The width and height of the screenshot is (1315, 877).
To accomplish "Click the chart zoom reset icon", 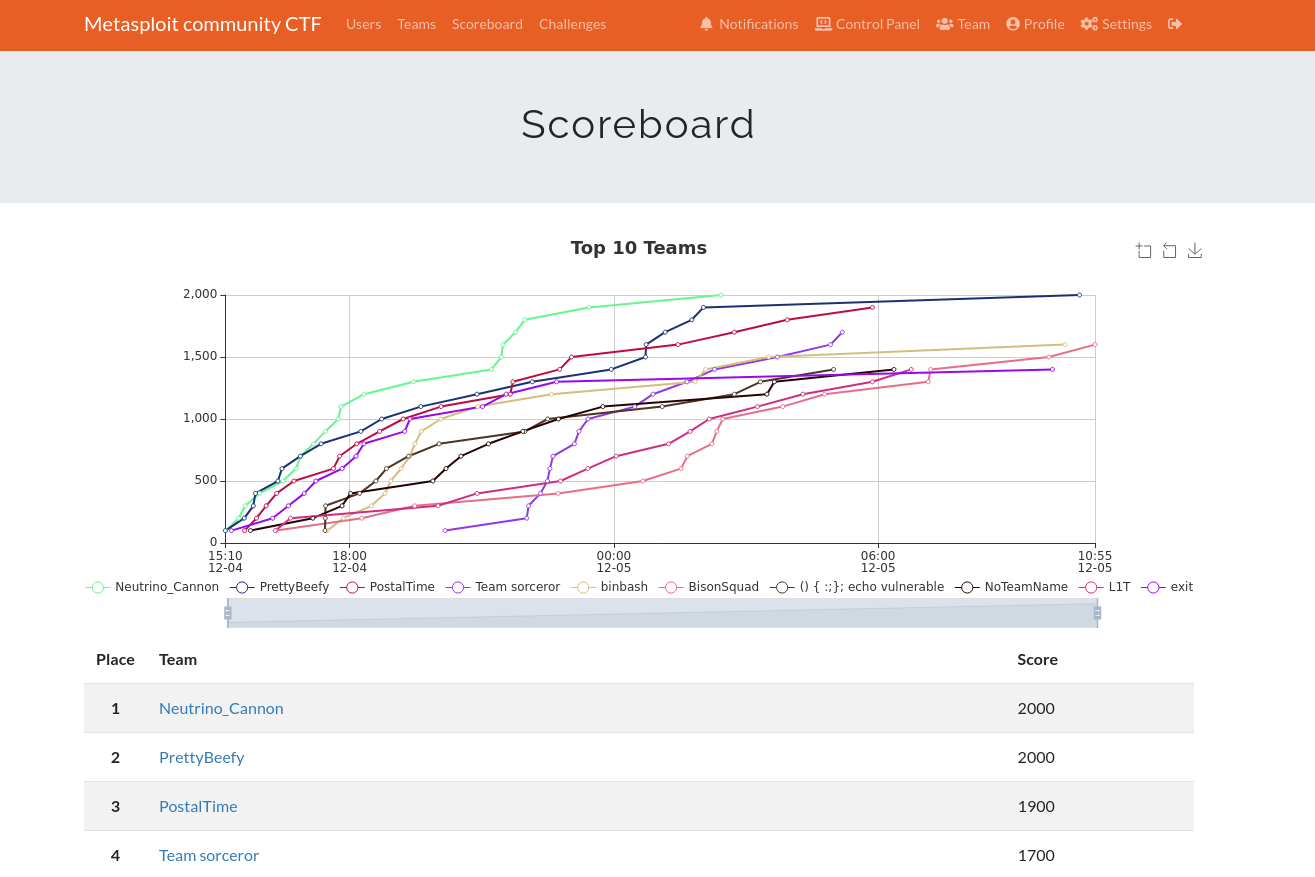I will (1169, 251).
